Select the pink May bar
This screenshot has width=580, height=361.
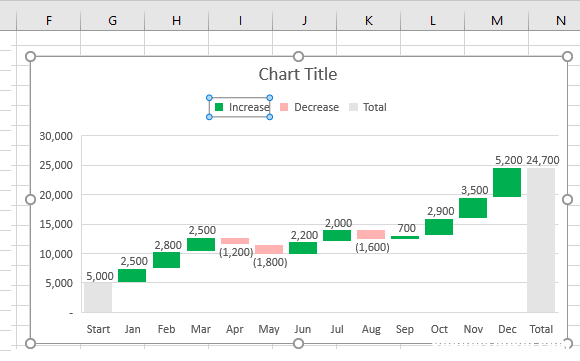269,249
